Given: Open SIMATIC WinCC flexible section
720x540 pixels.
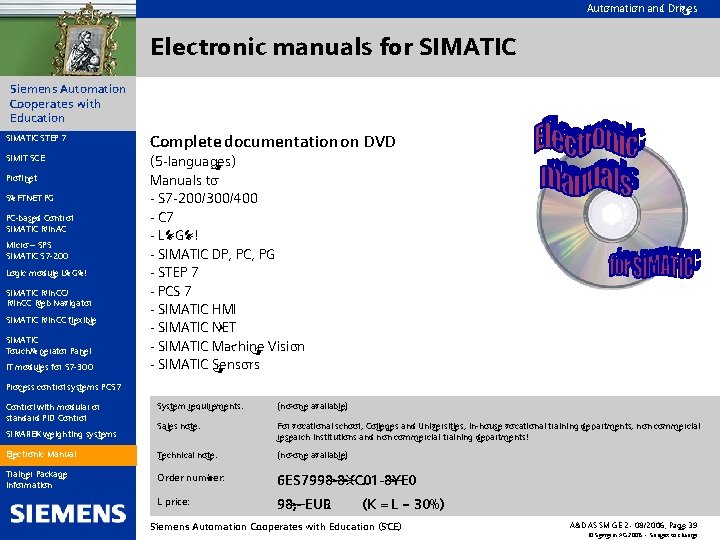Looking at the screenshot, I should point(51,321).
